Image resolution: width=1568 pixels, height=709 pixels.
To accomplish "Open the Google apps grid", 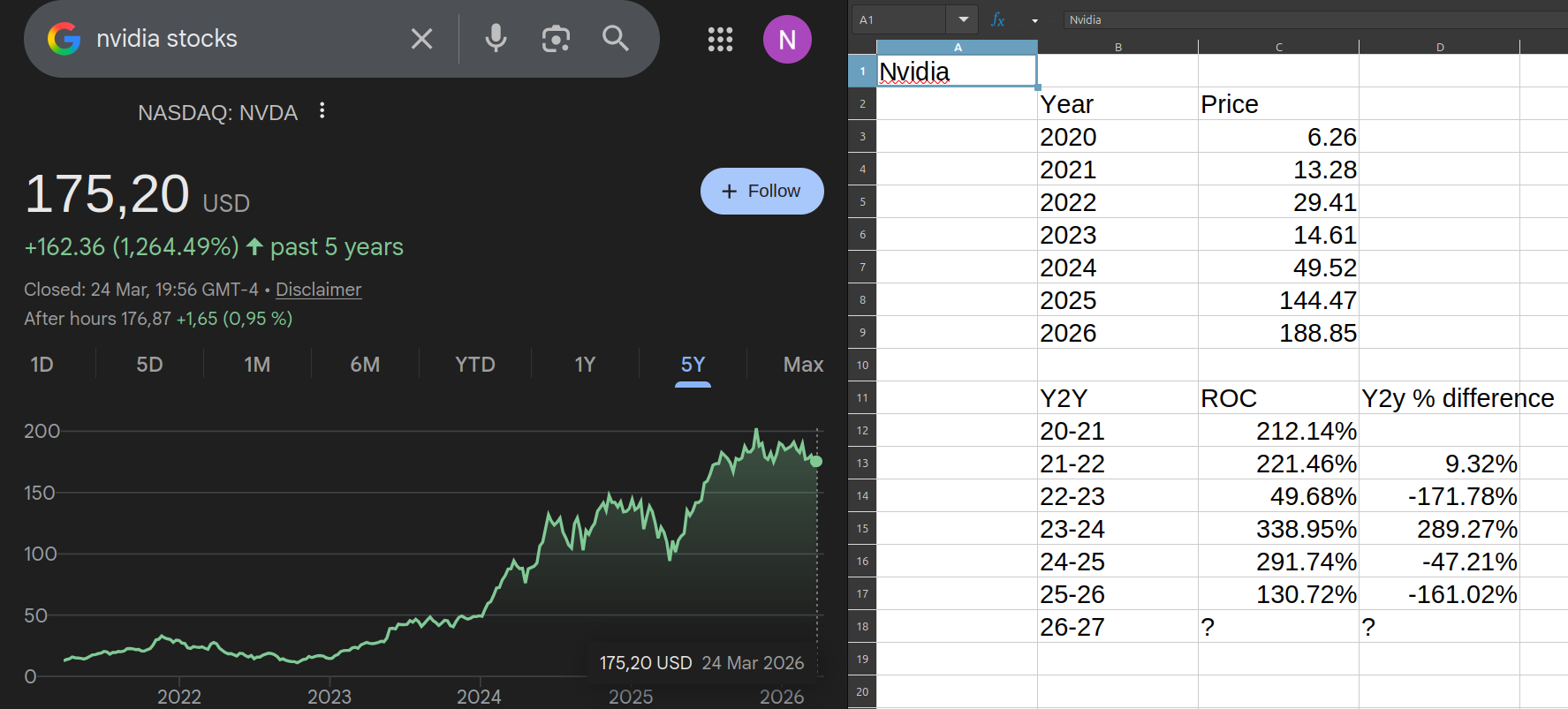I will point(720,39).
